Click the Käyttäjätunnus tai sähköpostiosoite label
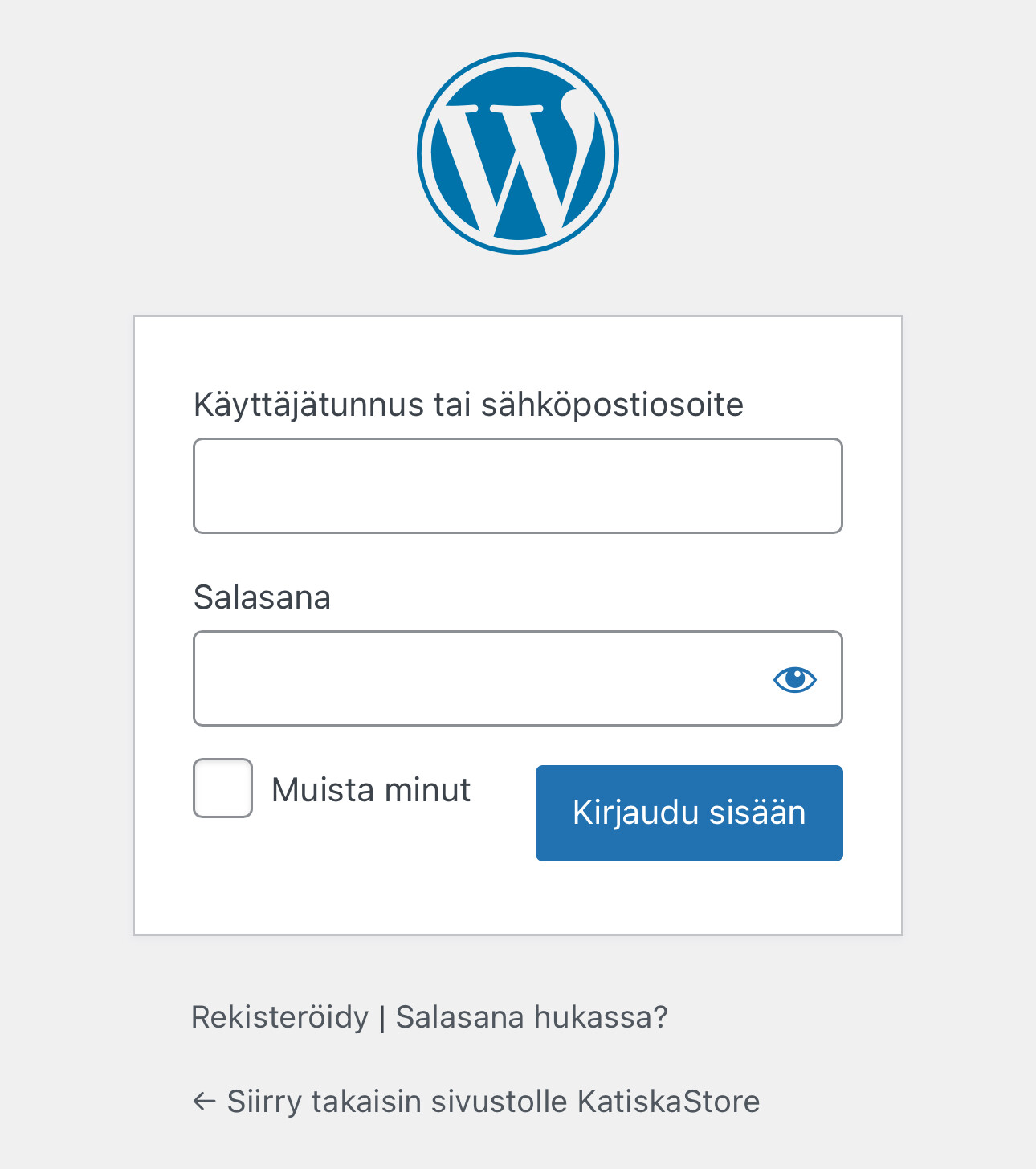The image size is (1036, 1169). [468, 405]
